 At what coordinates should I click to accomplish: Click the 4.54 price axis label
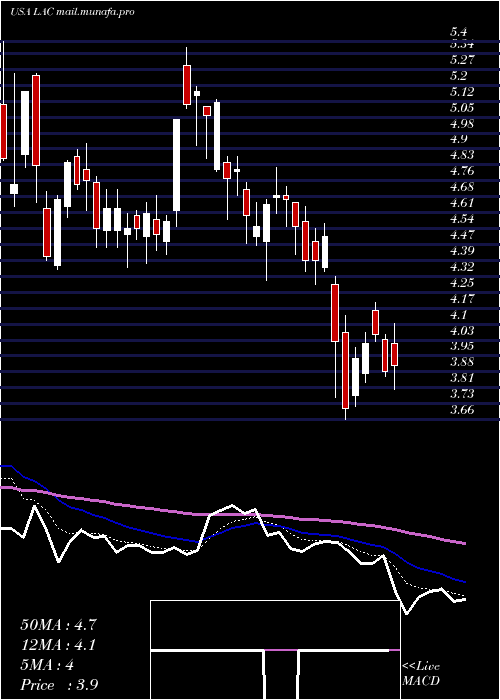click(x=462, y=219)
